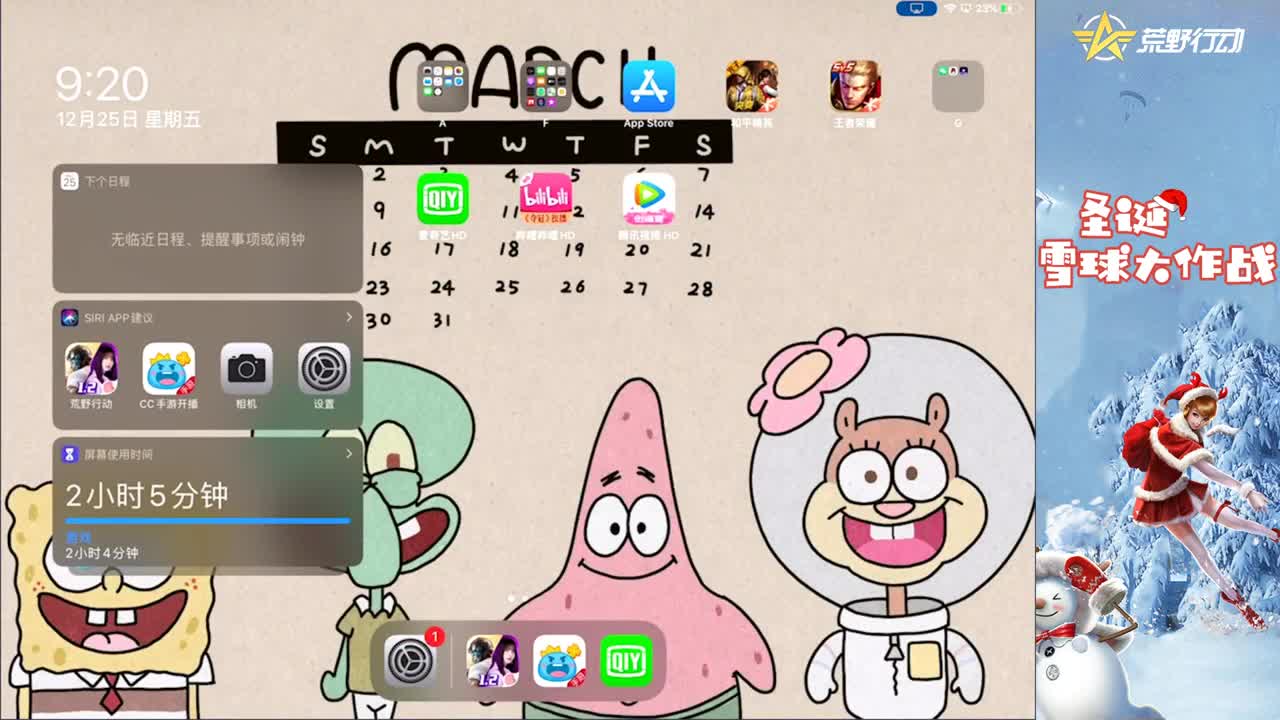Tap the calendar icon beside 下个日程
The width and height of the screenshot is (1280, 720).
[x=69, y=181]
